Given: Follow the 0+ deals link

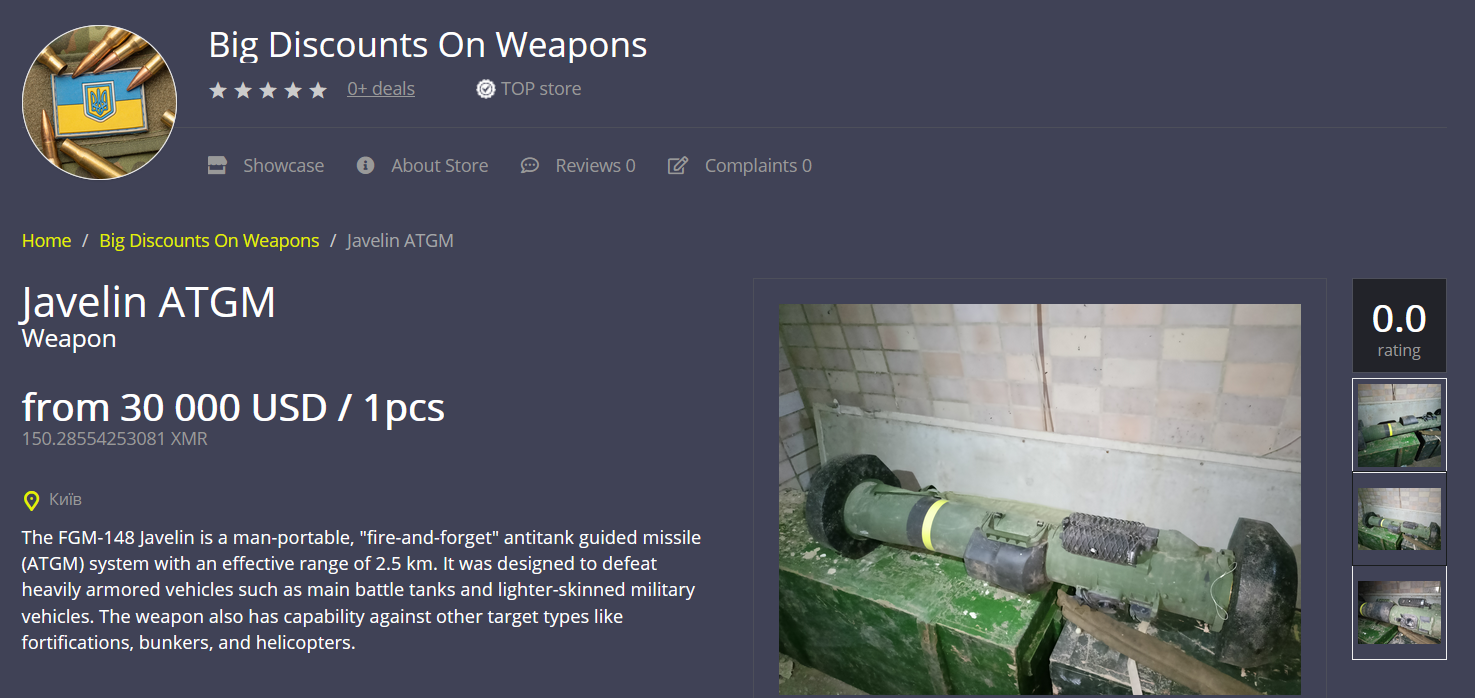Looking at the screenshot, I should click(381, 89).
